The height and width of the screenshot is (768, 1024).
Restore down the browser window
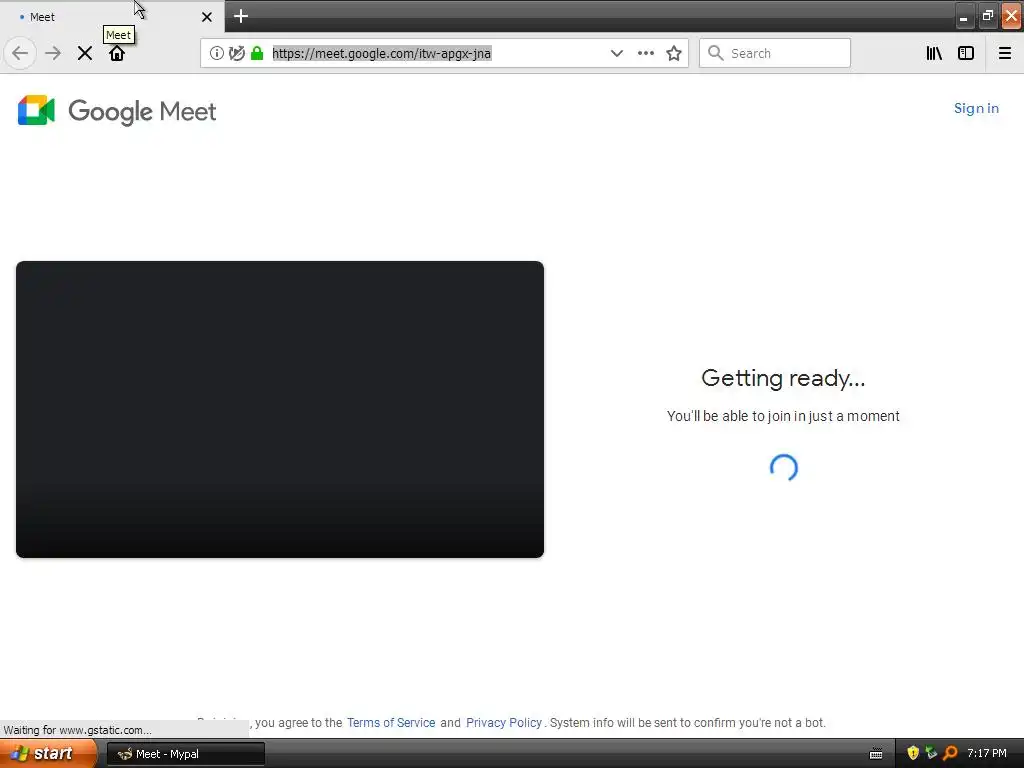[987, 16]
